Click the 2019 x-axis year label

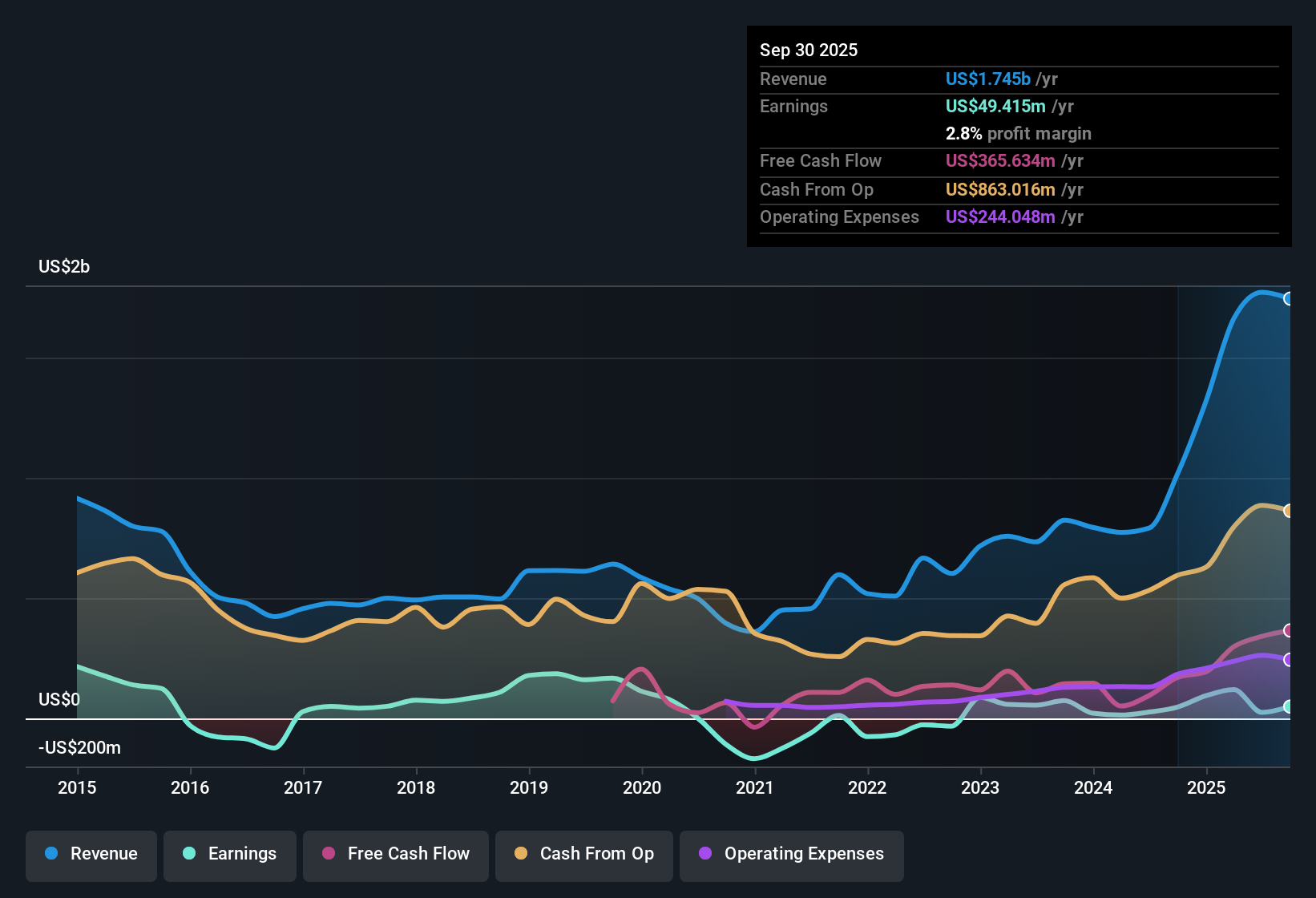pyautogui.click(x=529, y=788)
